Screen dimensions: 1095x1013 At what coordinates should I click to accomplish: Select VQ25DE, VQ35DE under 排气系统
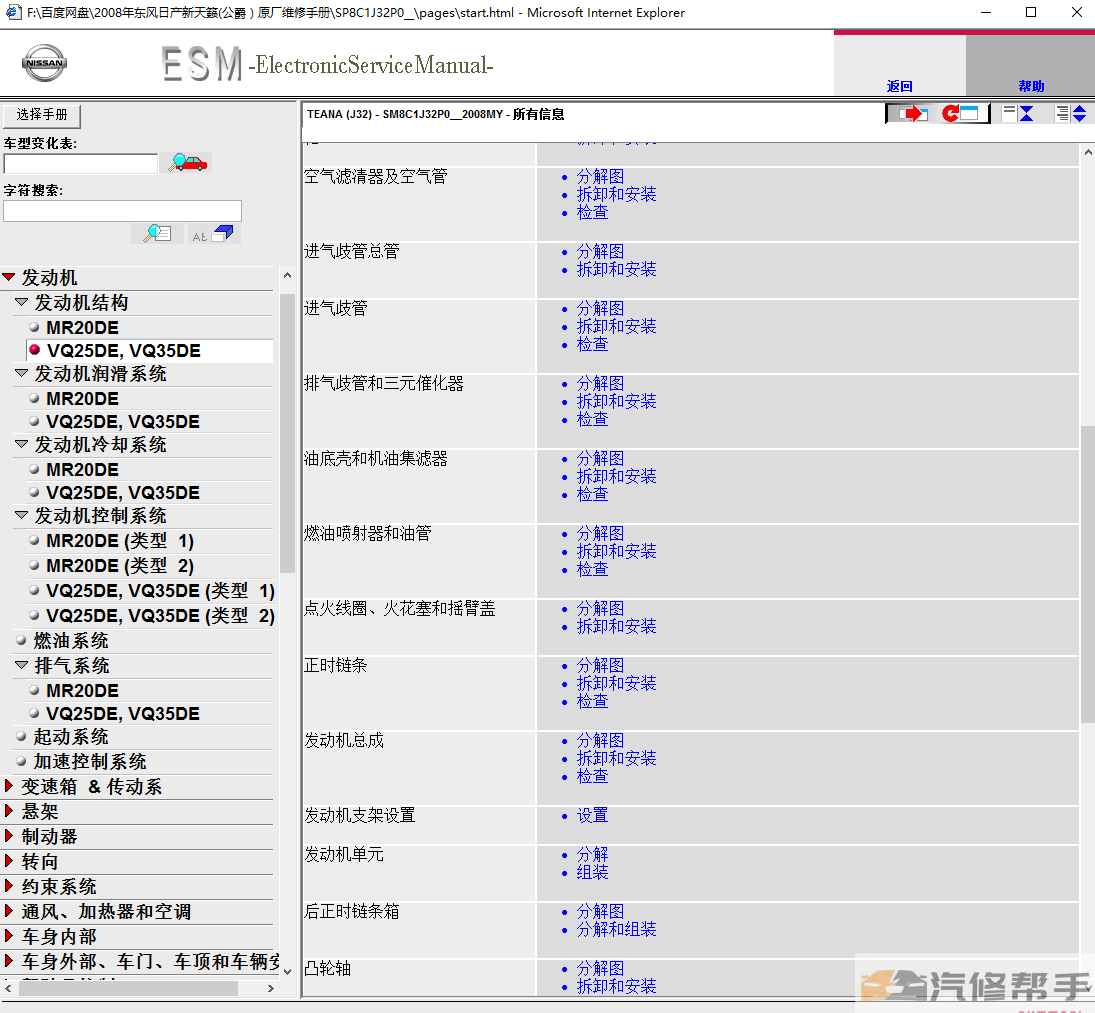coord(123,713)
